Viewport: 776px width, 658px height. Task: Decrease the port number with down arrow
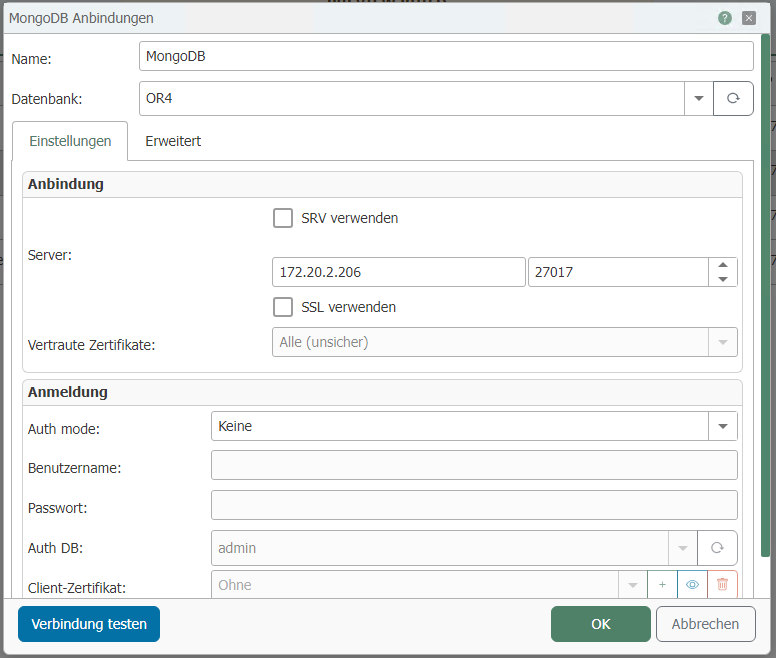pos(723,279)
